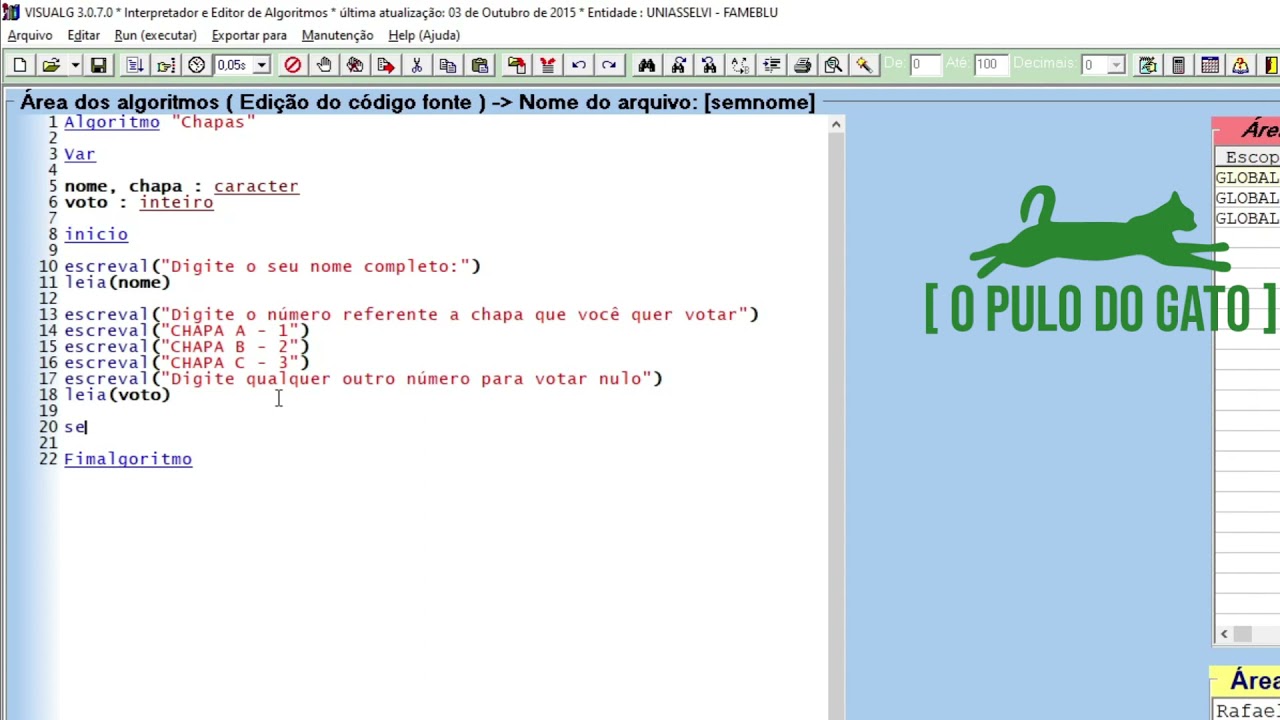The image size is (1280, 720).
Task: Click the caracter type on line 5
Action: [x=256, y=186]
